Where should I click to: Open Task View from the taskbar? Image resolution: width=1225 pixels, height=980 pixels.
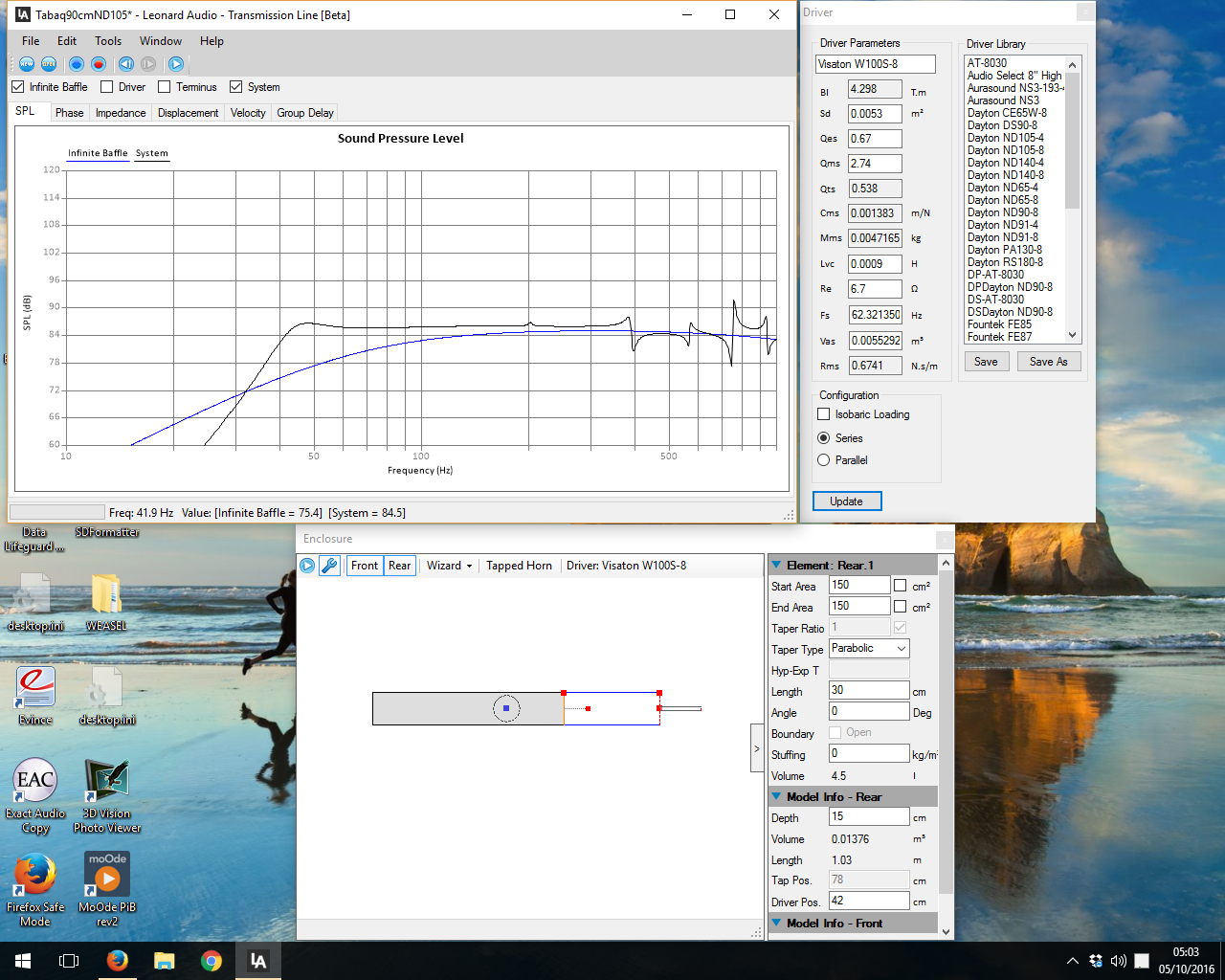(x=69, y=961)
